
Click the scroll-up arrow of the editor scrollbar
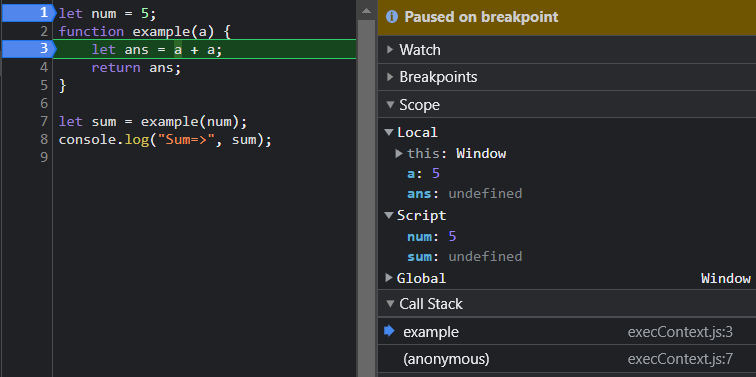pyautogui.click(x=366, y=11)
